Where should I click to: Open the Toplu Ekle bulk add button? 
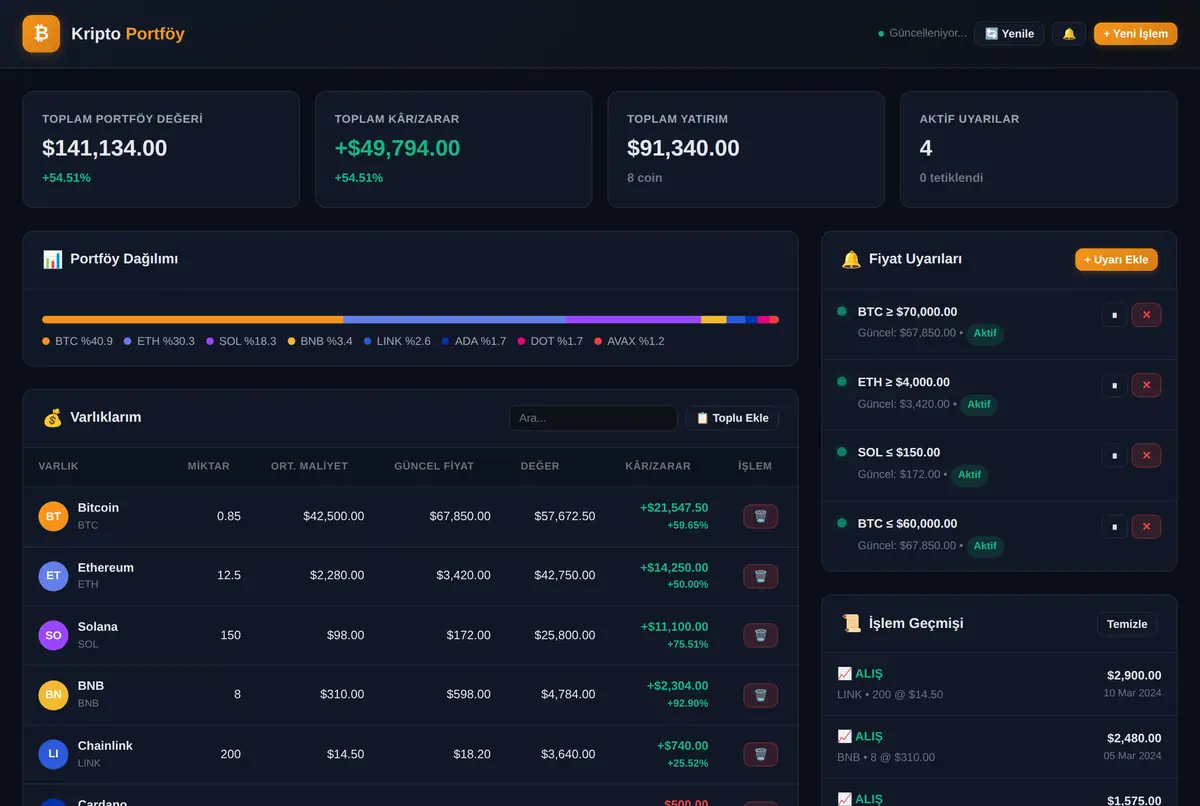tap(732, 418)
